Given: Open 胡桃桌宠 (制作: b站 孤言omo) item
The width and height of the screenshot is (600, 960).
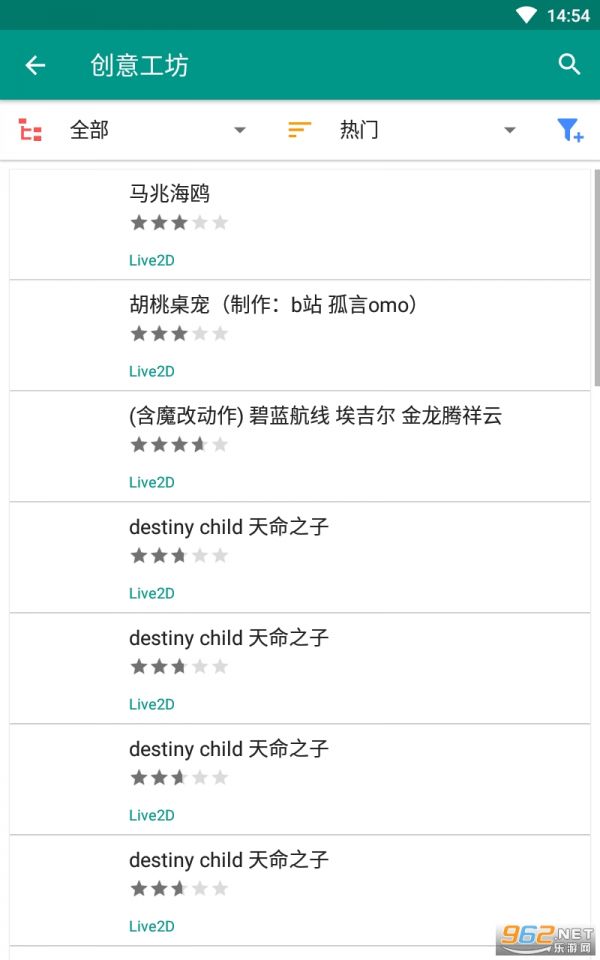Looking at the screenshot, I should [x=299, y=336].
